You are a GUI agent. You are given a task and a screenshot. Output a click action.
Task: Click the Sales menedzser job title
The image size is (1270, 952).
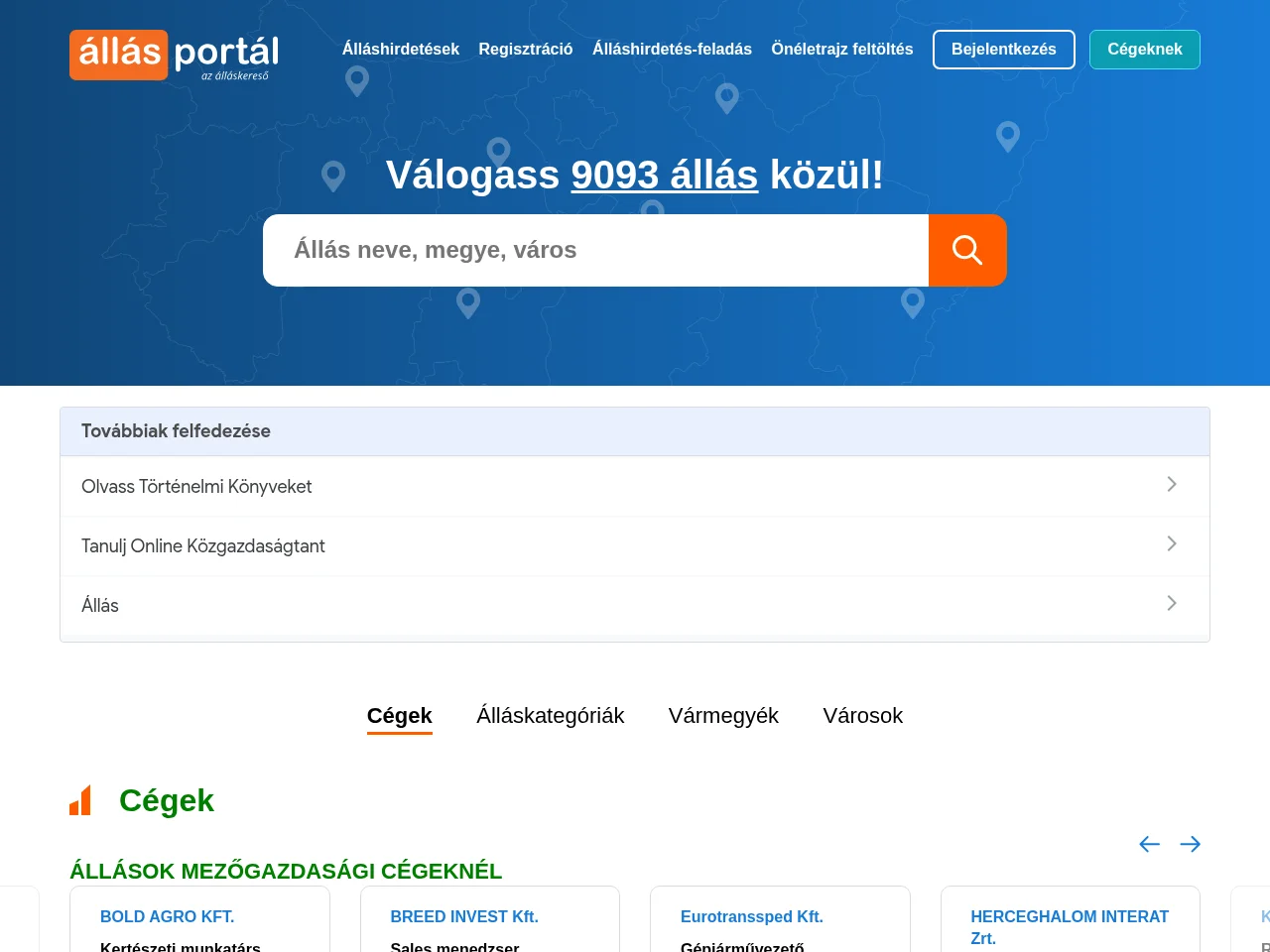(x=454, y=946)
